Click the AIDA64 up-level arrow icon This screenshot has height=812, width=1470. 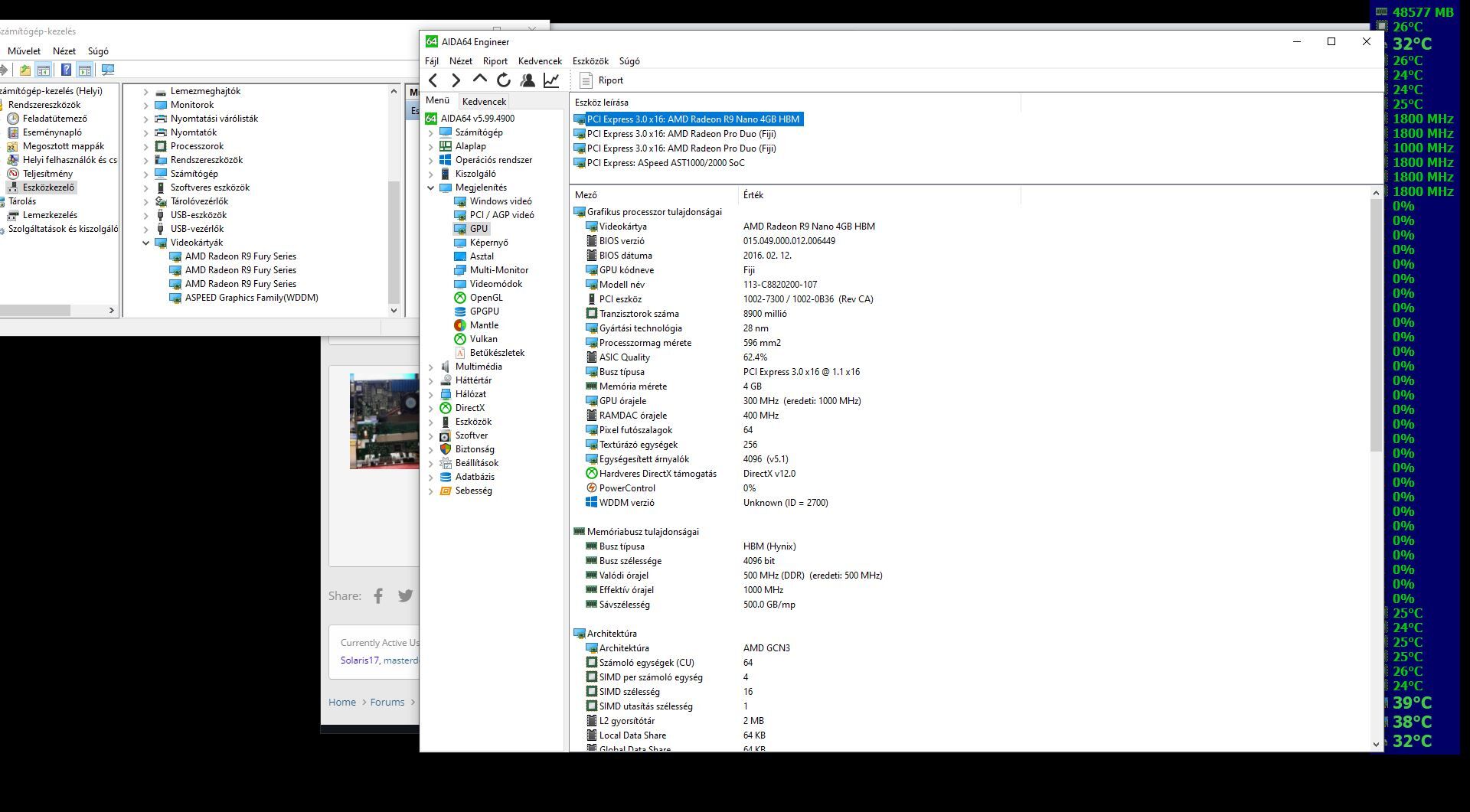(x=480, y=80)
